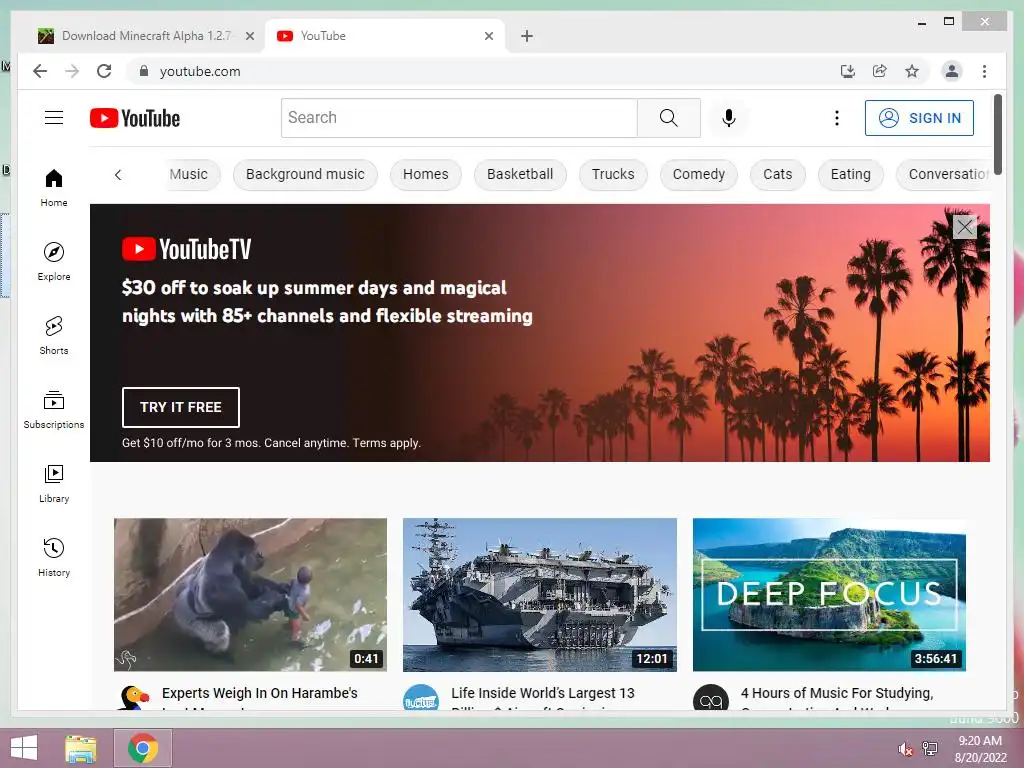Click the SIGN IN button
1024x768 pixels.
[919, 118]
